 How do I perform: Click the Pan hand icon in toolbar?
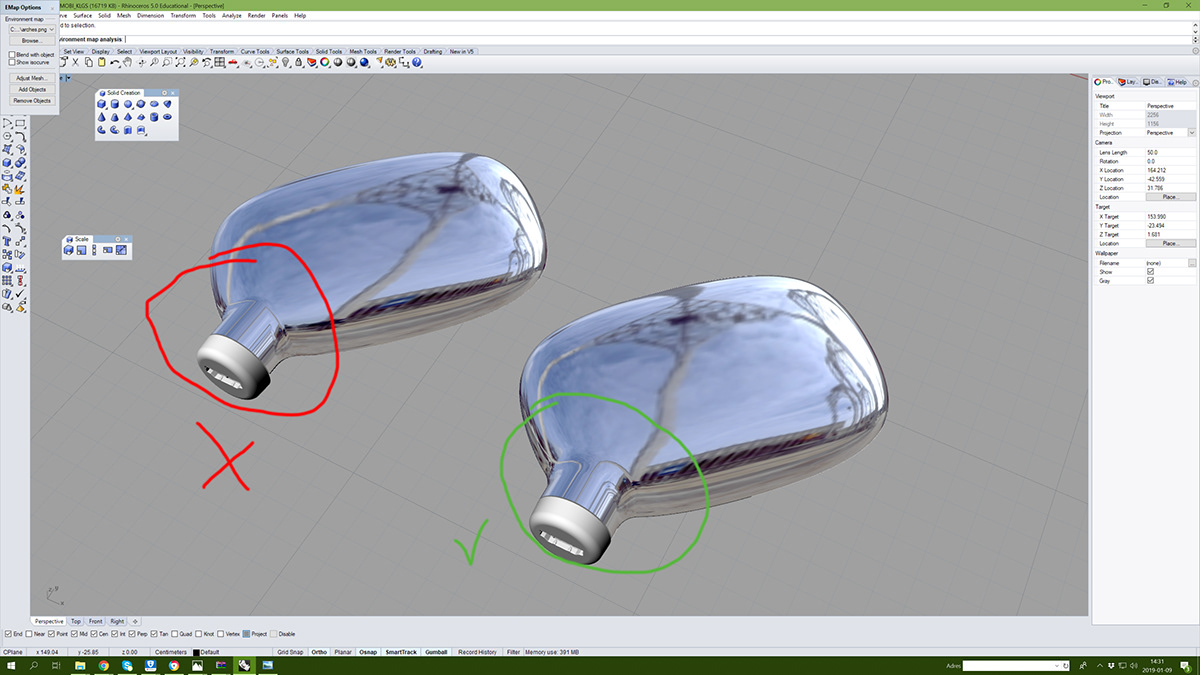click(x=129, y=62)
